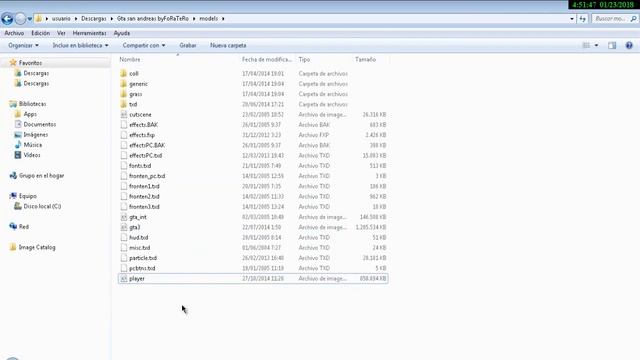
Task: Open the Edición menu
Action: tap(40, 33)
